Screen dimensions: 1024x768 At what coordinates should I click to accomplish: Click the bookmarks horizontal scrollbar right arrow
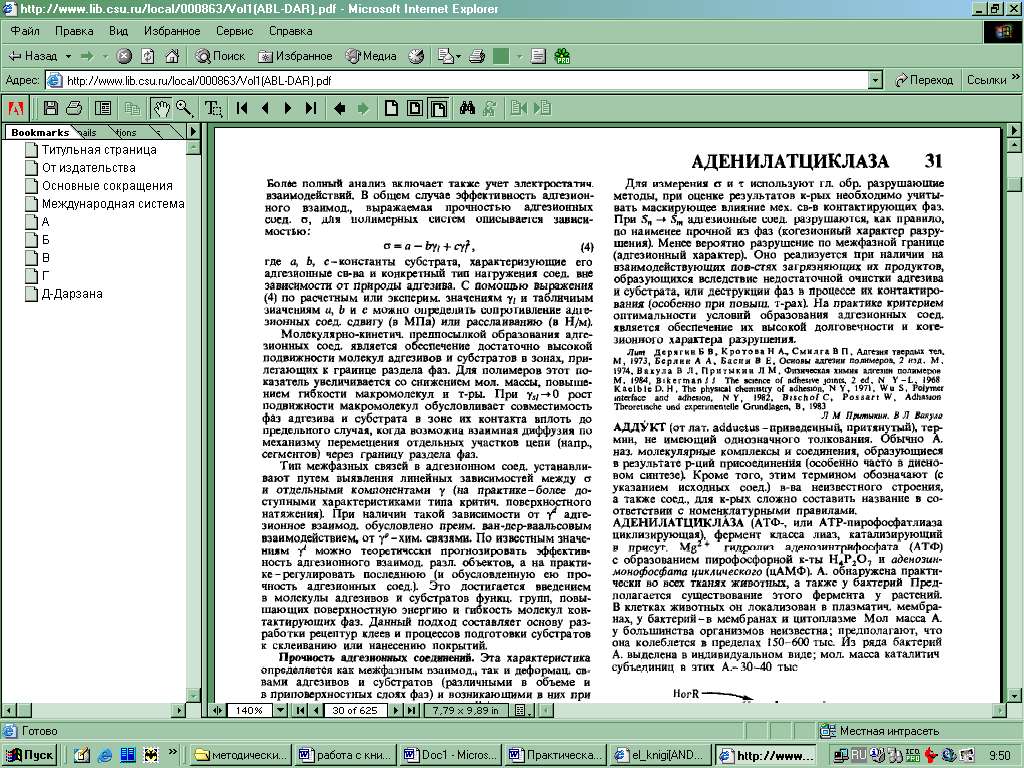(x=180, y=710)
